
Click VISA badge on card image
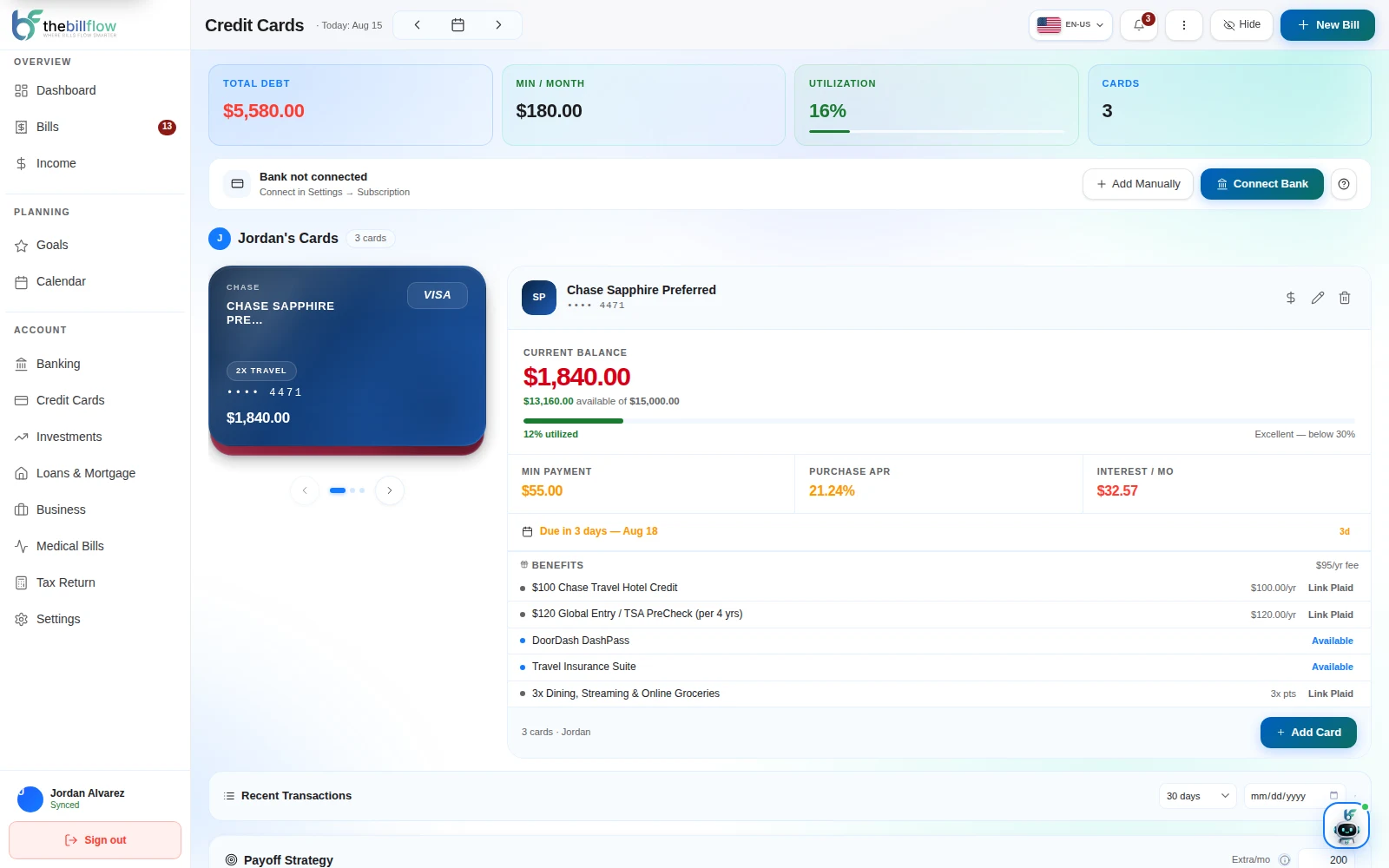tap(438, 295)
